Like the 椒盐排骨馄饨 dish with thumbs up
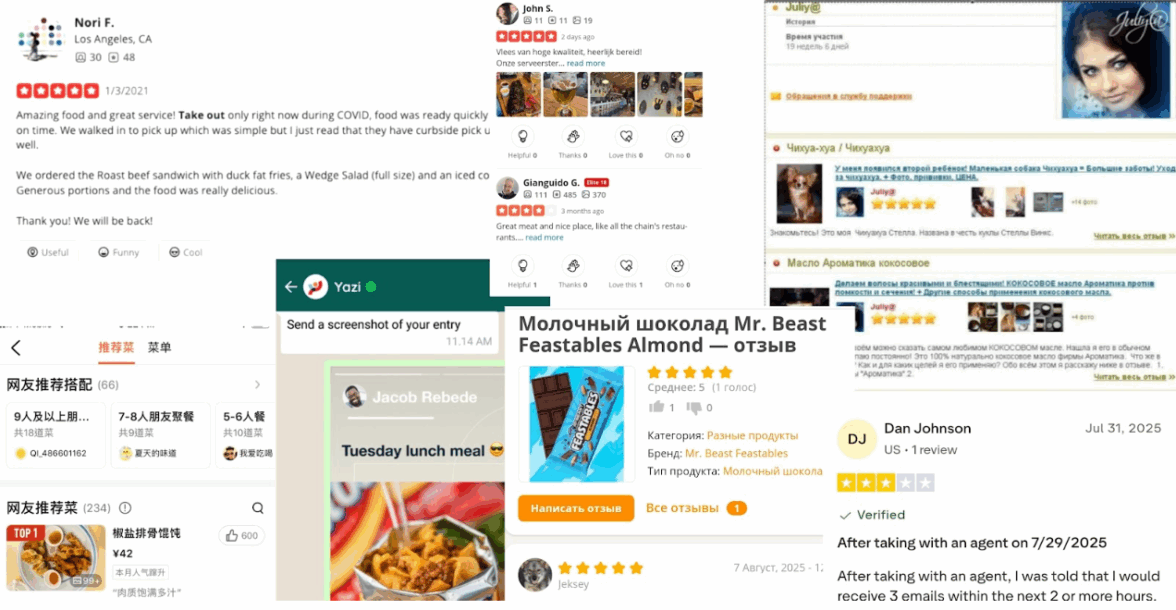The width and height of the screenshot is (1176, 610). [x=242, y=536]
